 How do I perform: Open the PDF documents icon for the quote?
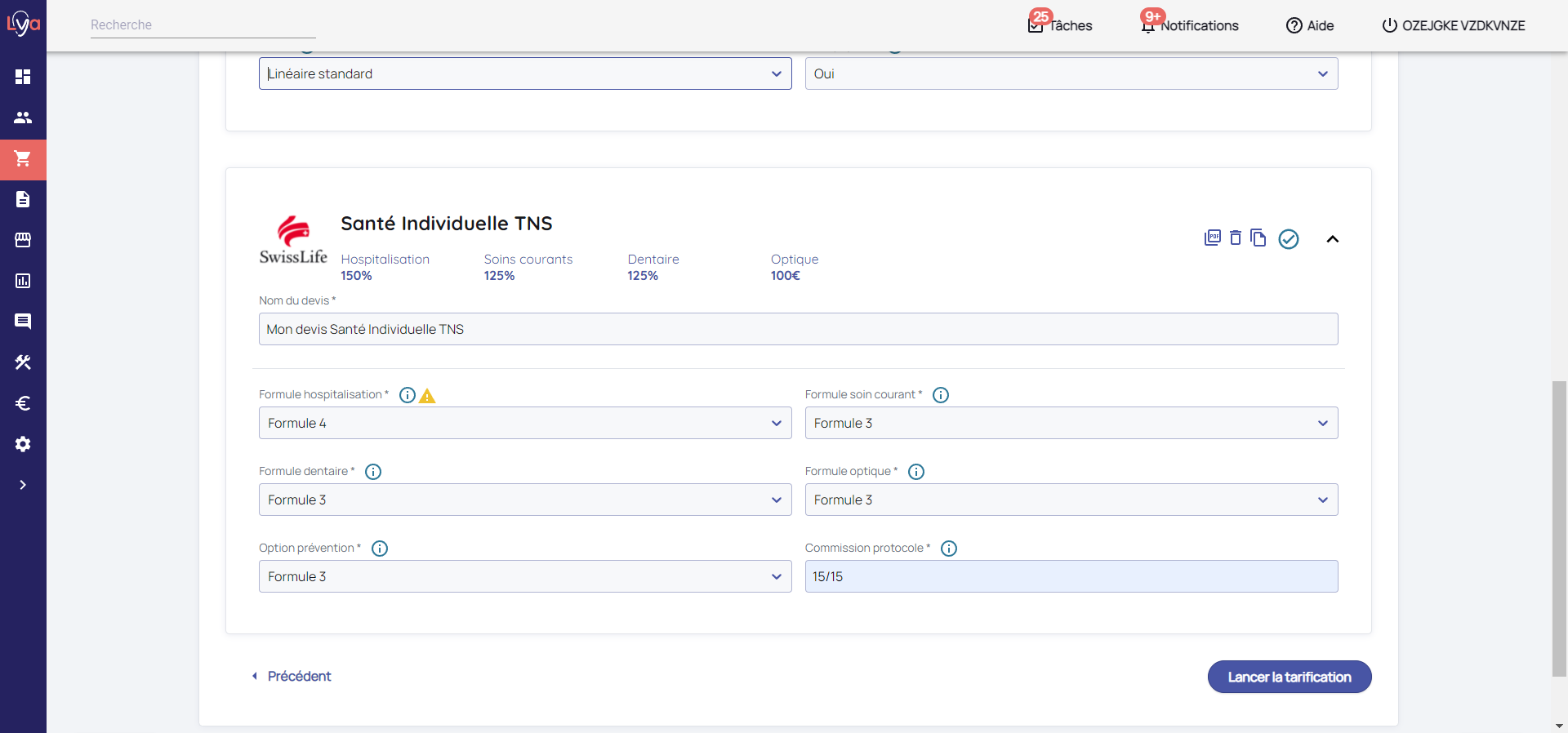1213,238
